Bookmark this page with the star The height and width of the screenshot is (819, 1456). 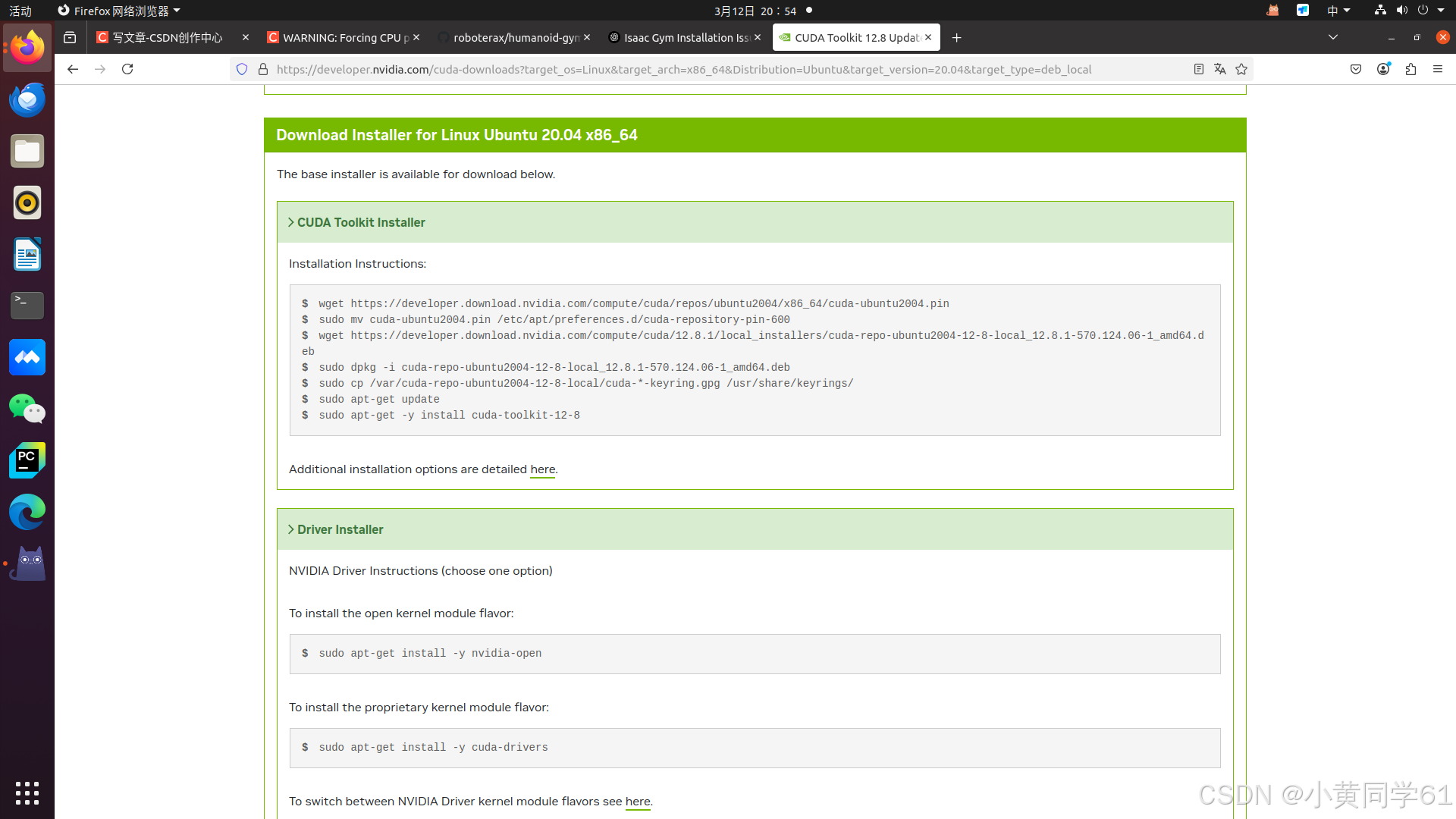[x=1242, y=69]
